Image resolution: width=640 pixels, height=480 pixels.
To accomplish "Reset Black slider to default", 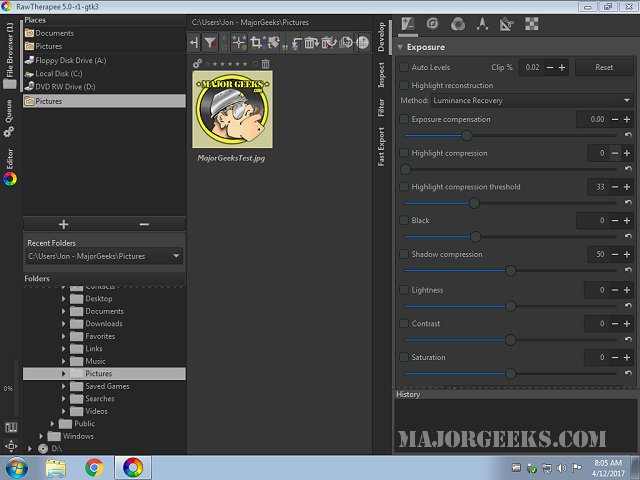I will [628, 236].
